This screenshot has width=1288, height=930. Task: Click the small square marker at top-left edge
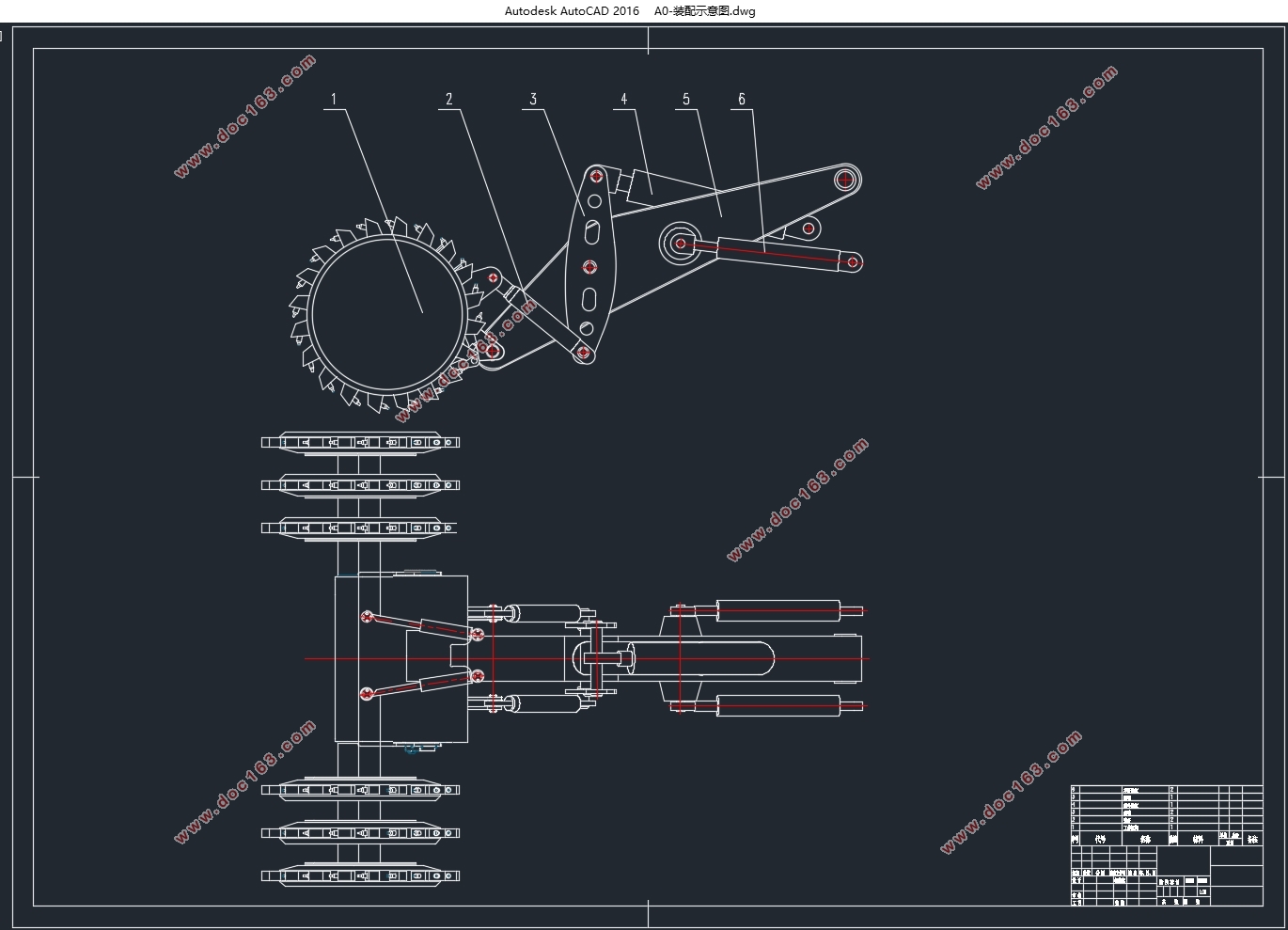click(2, 36)
